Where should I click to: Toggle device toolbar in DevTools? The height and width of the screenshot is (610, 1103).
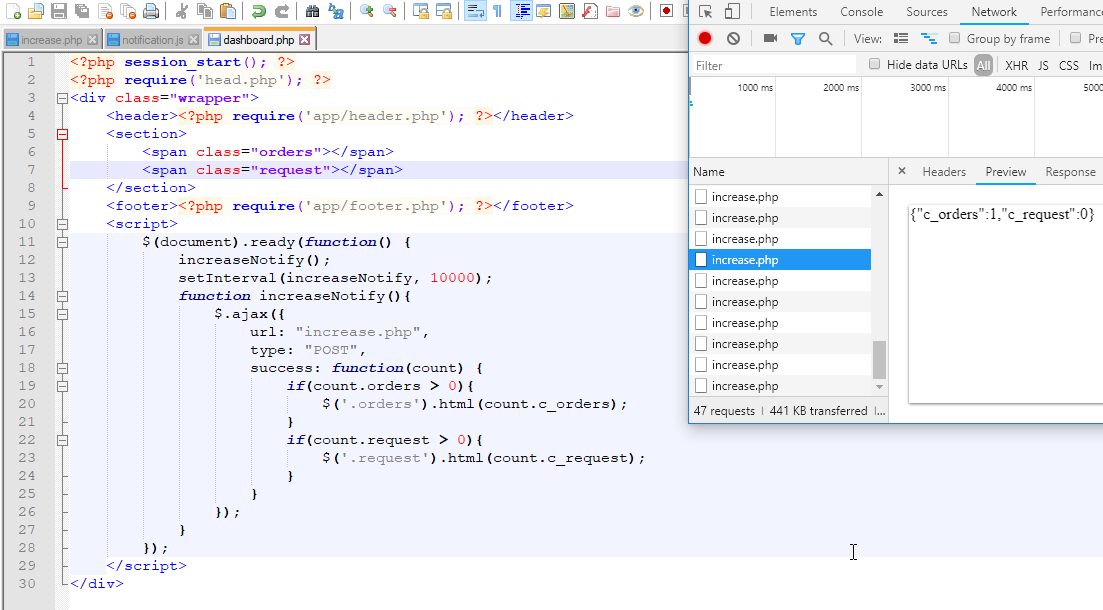732,12
